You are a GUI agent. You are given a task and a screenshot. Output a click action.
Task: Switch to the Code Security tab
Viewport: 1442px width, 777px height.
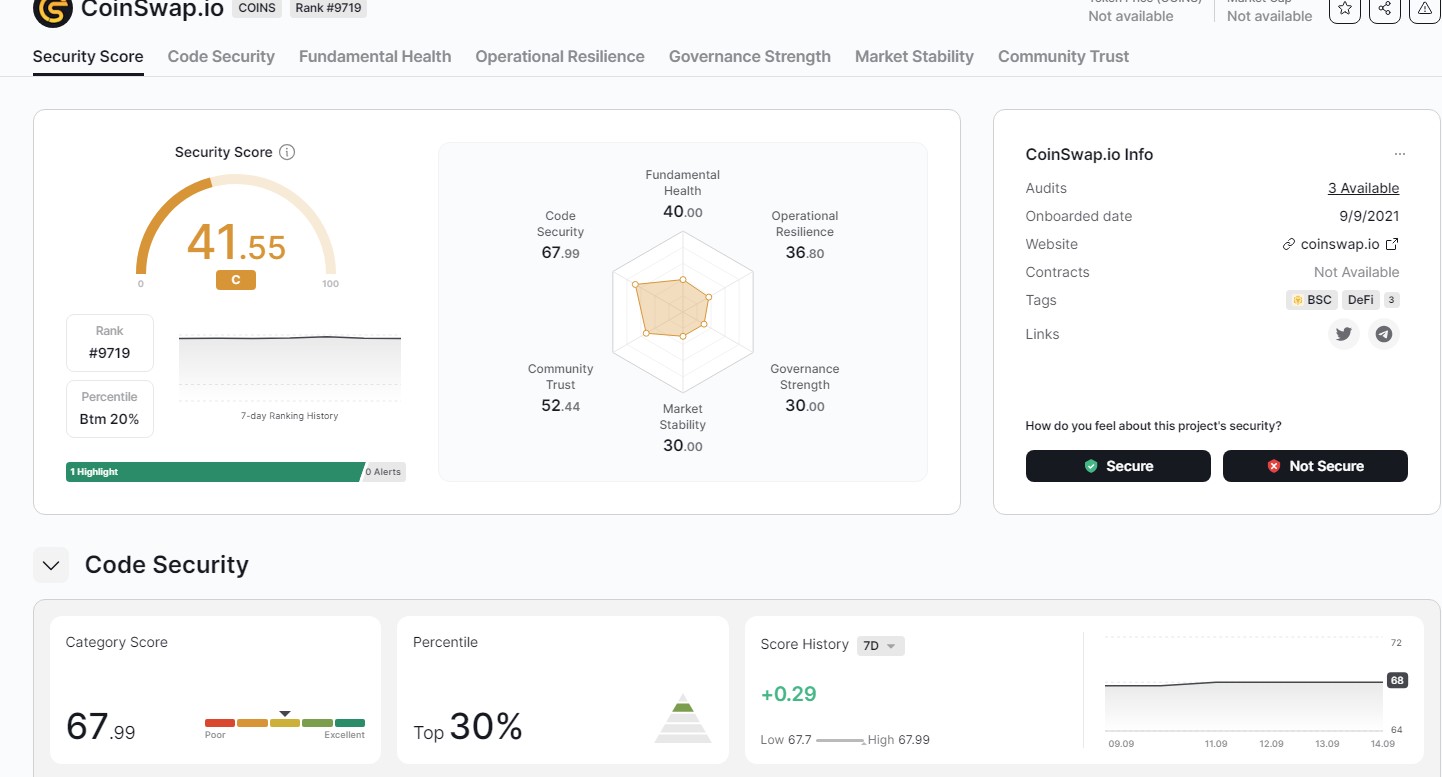click(221, 56)
